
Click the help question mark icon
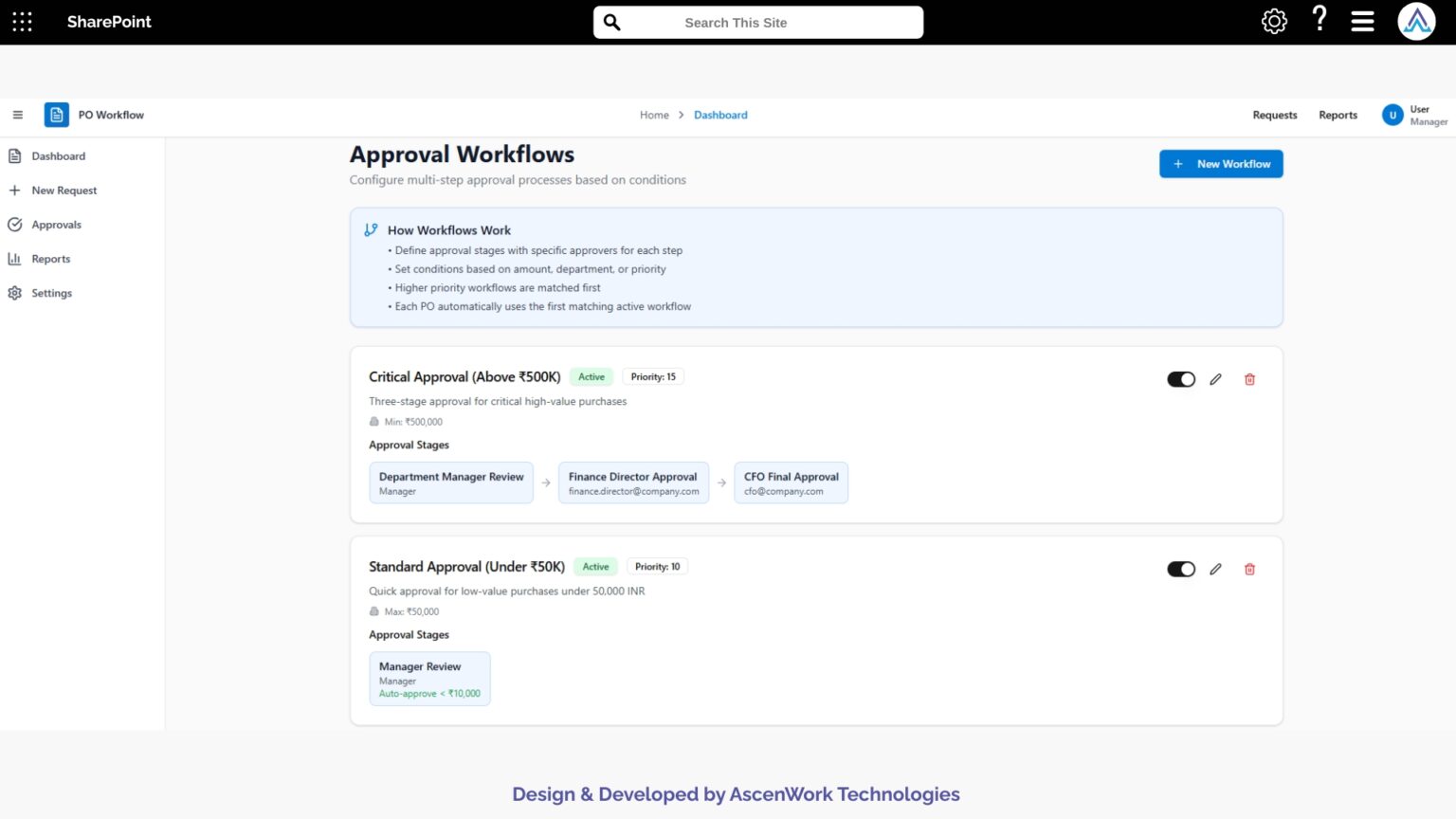[x=1319, y=20]
